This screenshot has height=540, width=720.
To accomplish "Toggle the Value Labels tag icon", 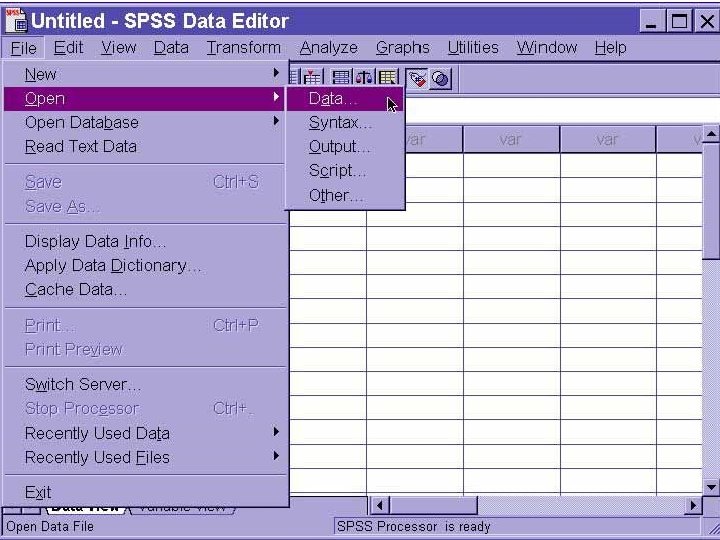I will tap(416, 79).
